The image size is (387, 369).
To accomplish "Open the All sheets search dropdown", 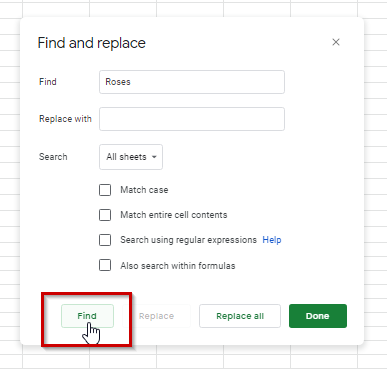I will coord(131,157).
